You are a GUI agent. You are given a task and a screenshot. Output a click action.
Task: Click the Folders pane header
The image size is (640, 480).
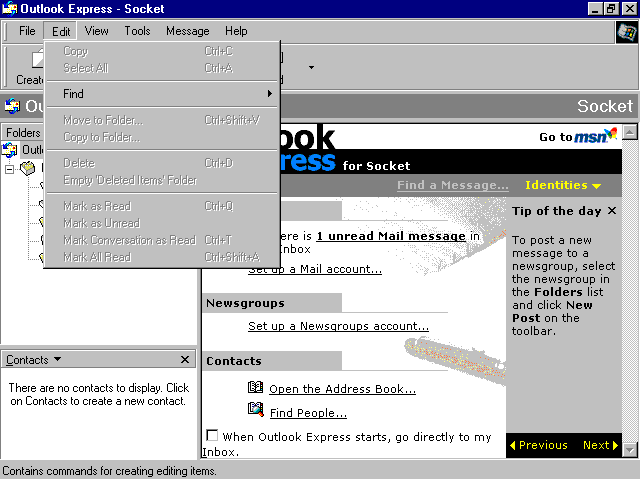[x=22, y=133]
